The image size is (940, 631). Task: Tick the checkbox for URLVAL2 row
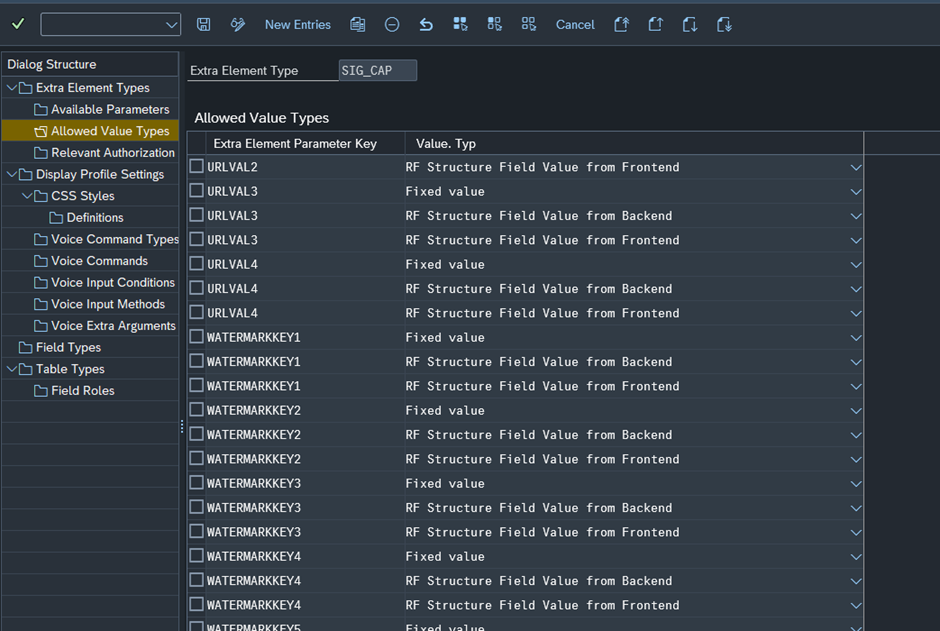(197, 166)
